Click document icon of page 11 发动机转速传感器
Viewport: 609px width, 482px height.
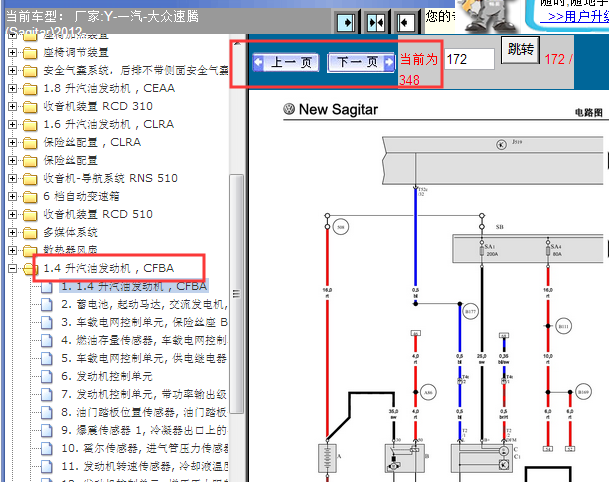point(47,466)
